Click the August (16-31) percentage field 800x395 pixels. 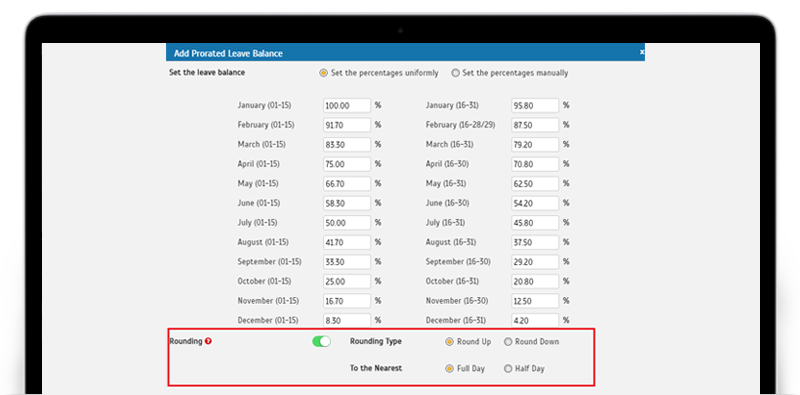coord(535,242)
